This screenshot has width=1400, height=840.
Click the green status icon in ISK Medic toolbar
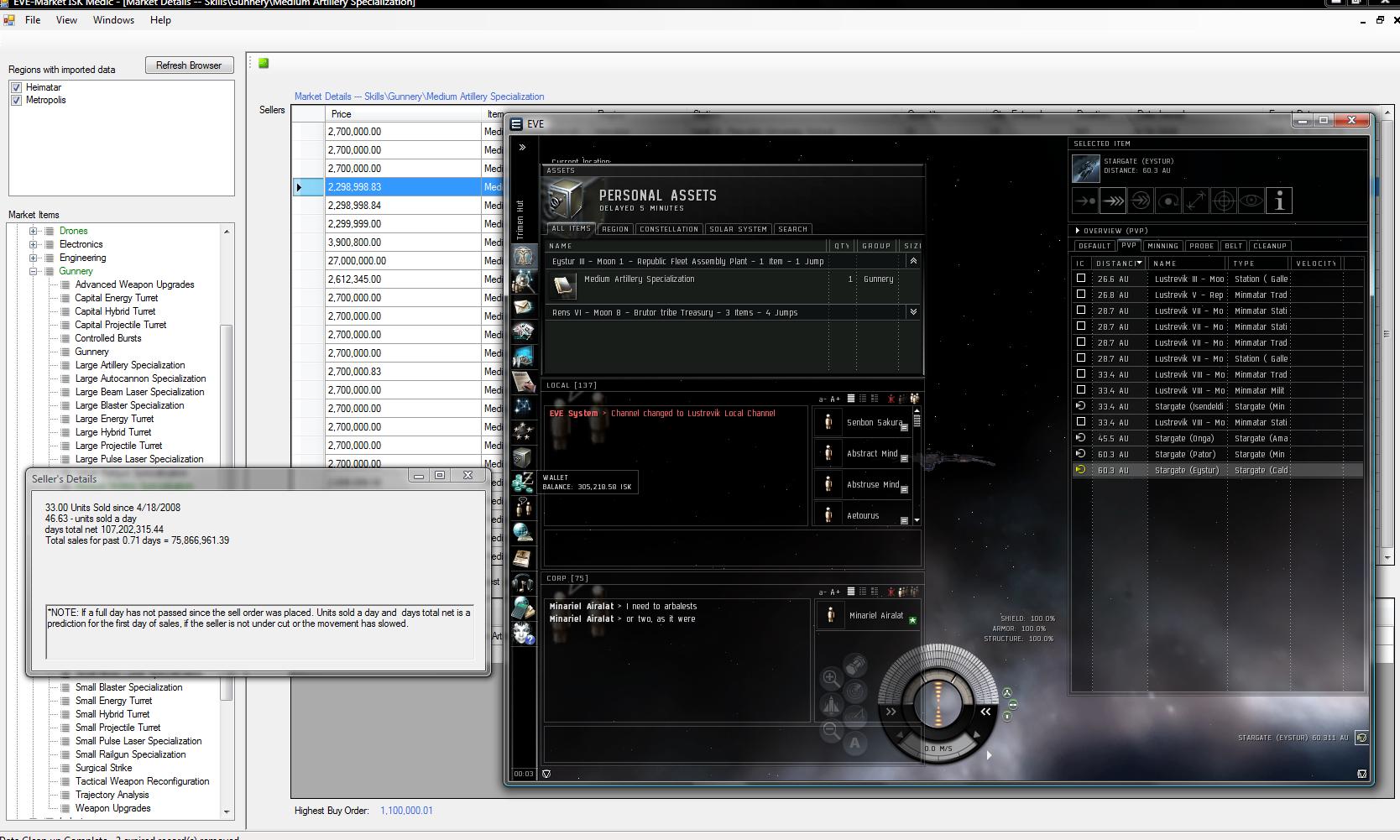click(264, 63)
